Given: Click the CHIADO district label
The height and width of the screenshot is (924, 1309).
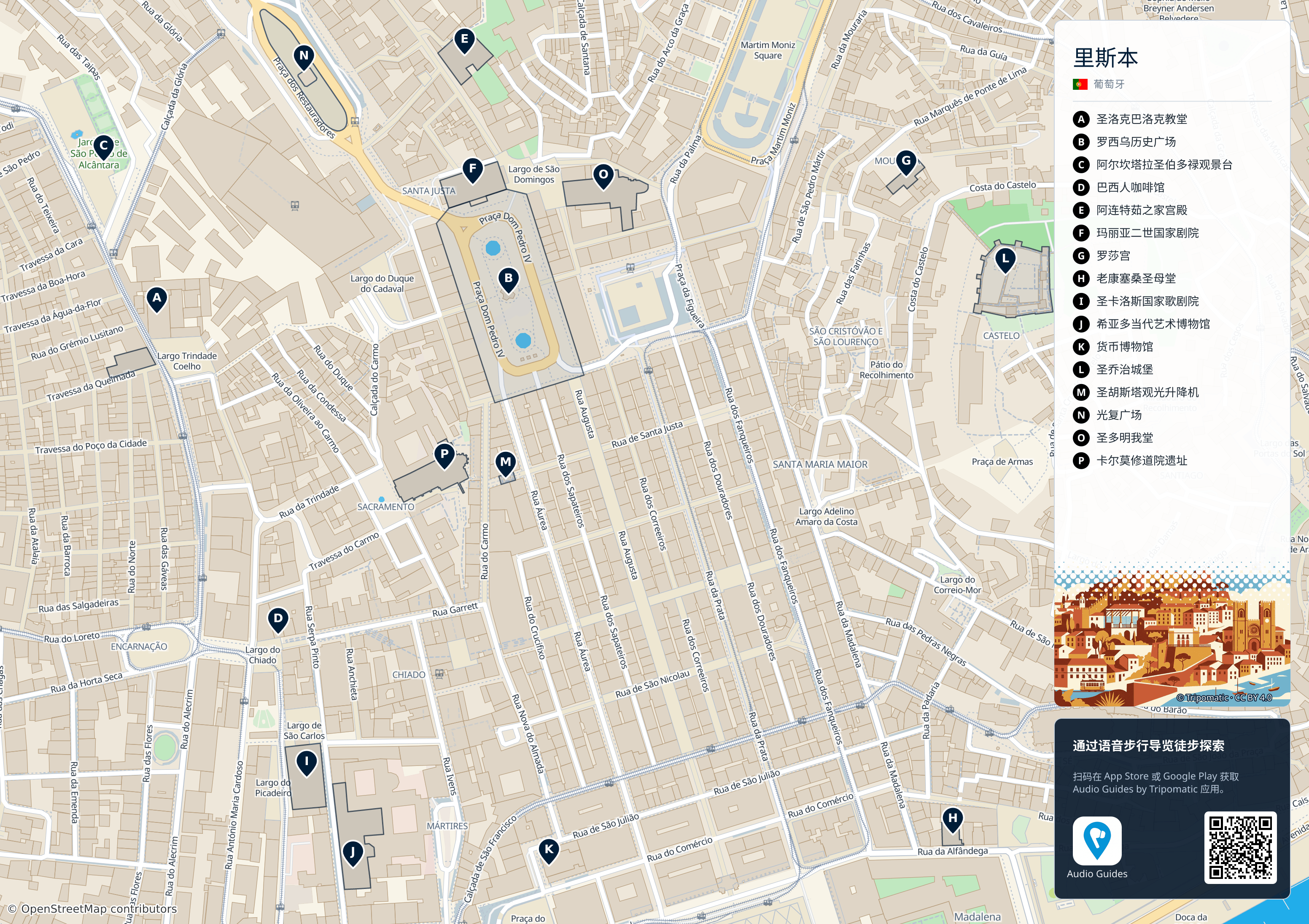Looking at the screenshot, I should tap(409, 675).
